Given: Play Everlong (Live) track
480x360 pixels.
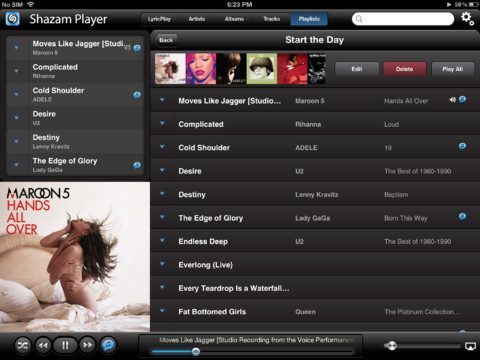Looking at the screenshot, I should point(315,264).
